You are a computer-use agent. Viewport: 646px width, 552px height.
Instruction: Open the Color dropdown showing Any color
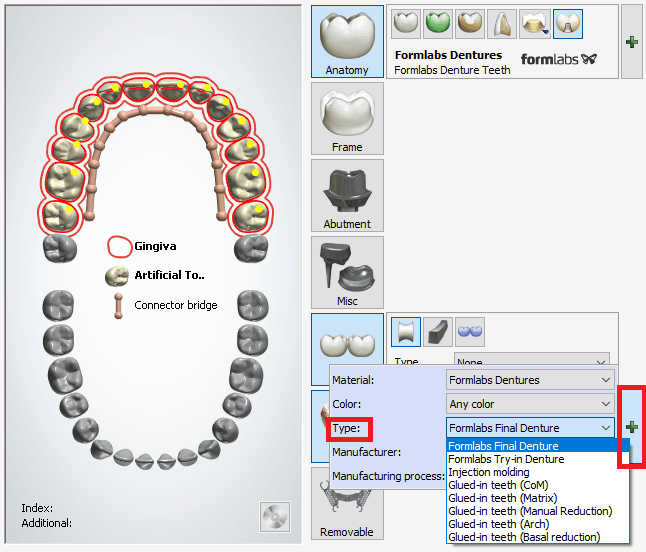pos(606,404)
